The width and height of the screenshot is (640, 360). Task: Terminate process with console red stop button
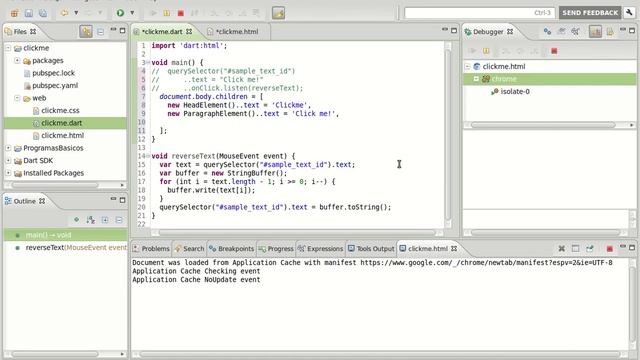[x=609, y=249]
